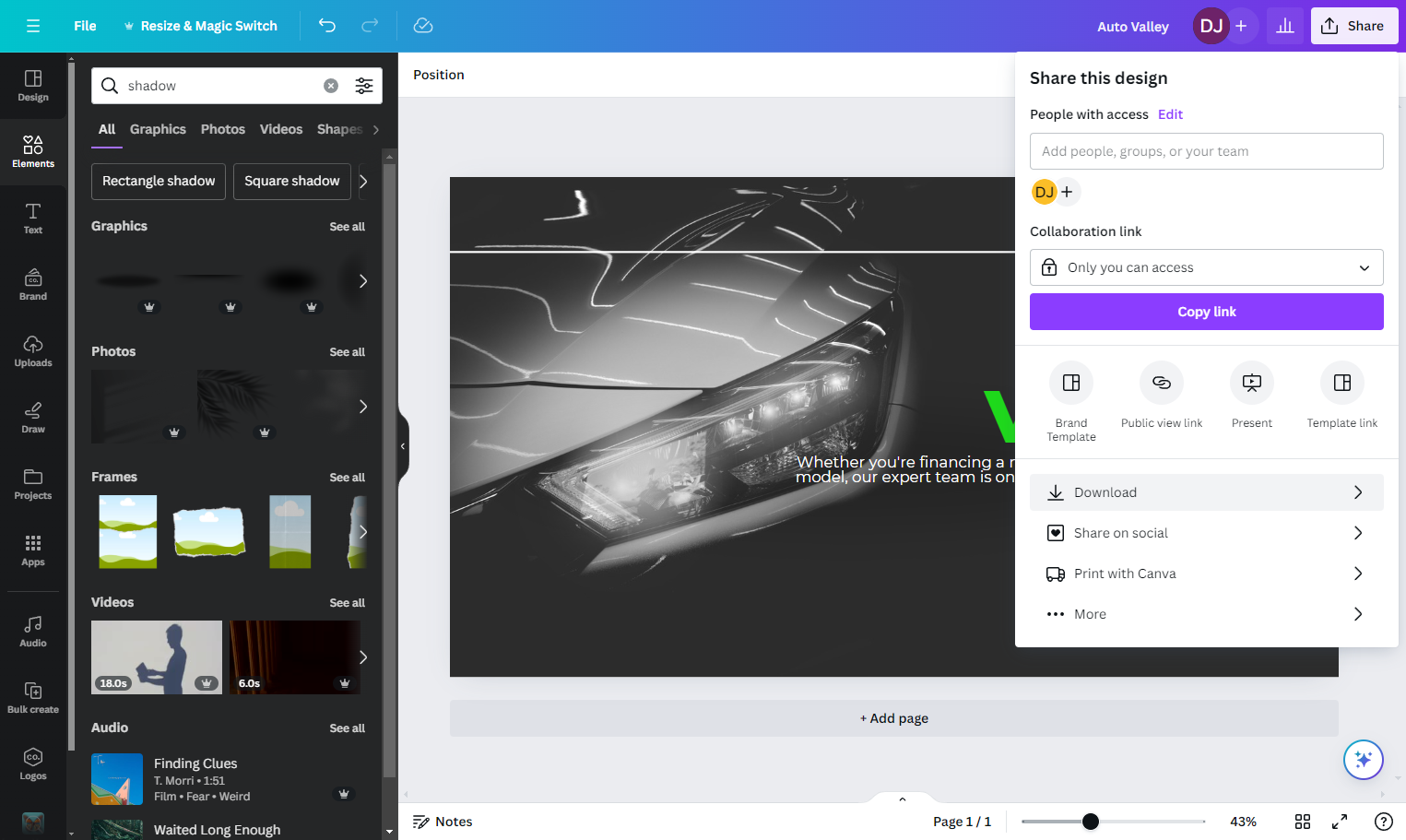1406x840 pixels.
Task: Open the Brand sidebar panel
Action: [33, 285]
